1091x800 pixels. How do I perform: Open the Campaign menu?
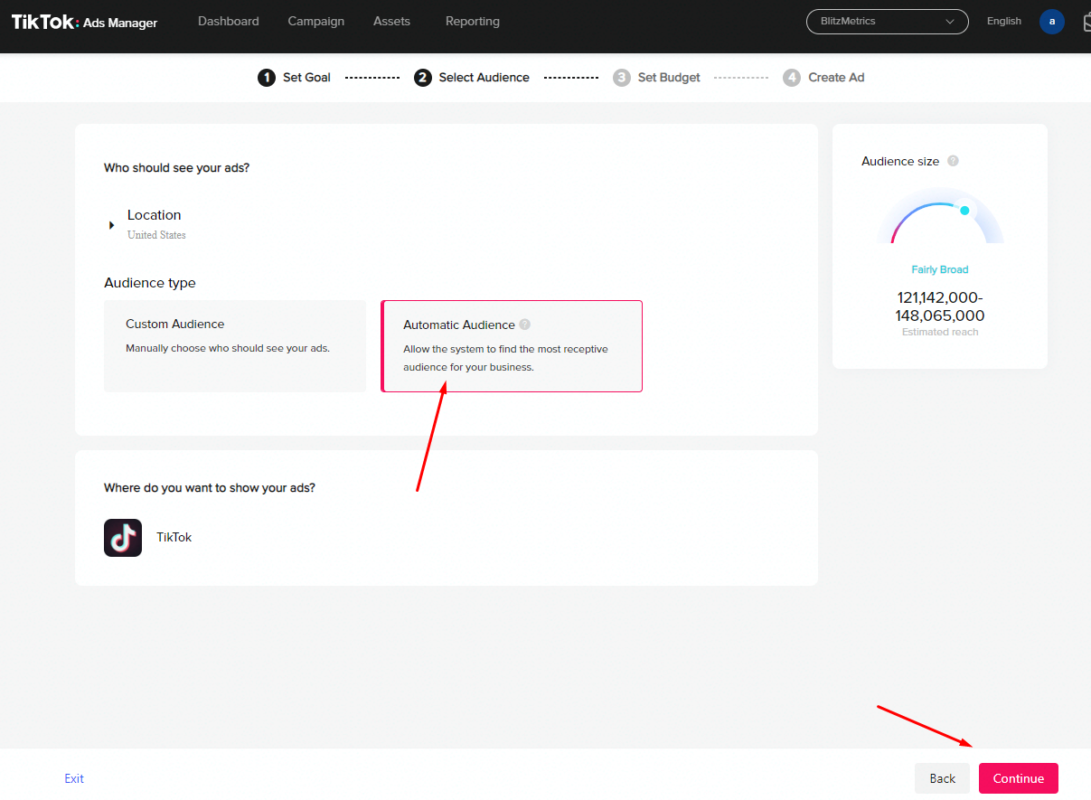point(316,22)
